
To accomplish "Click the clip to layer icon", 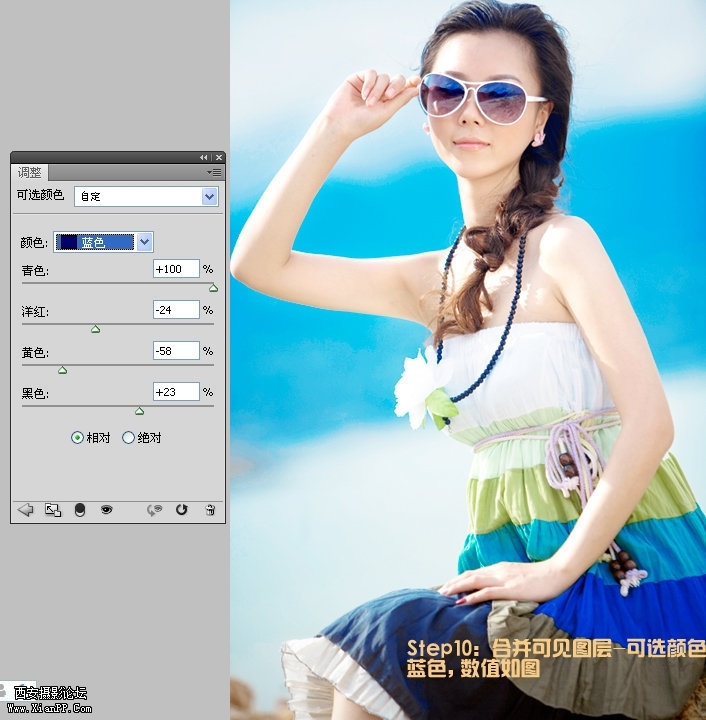I will 80,510.
